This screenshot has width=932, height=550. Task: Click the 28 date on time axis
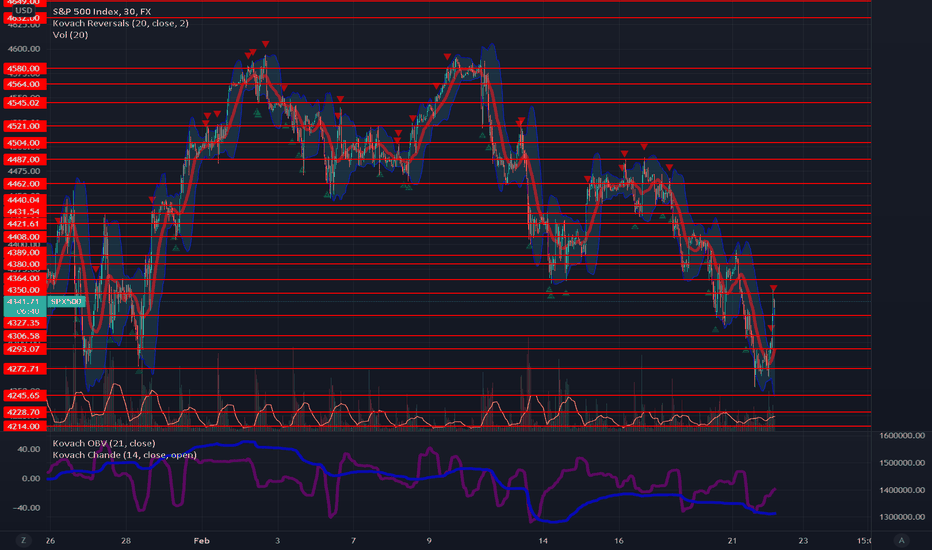125,540
